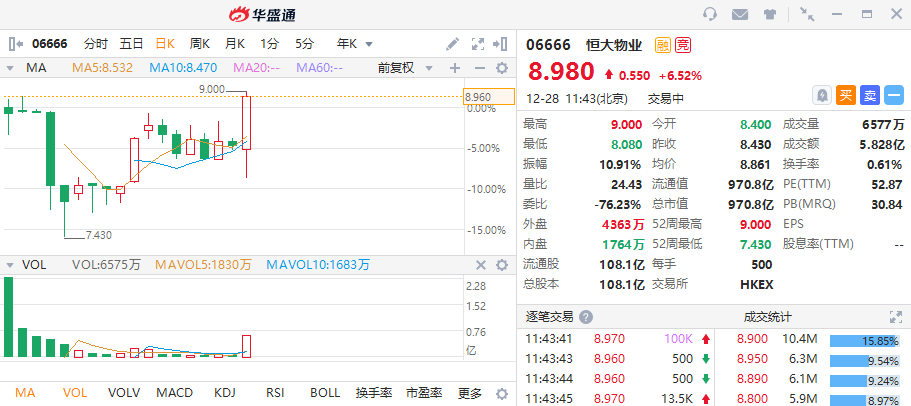Click the 11:43:41 trade row
The height and width of the screenshot is (406, 911).
point(616,339)
